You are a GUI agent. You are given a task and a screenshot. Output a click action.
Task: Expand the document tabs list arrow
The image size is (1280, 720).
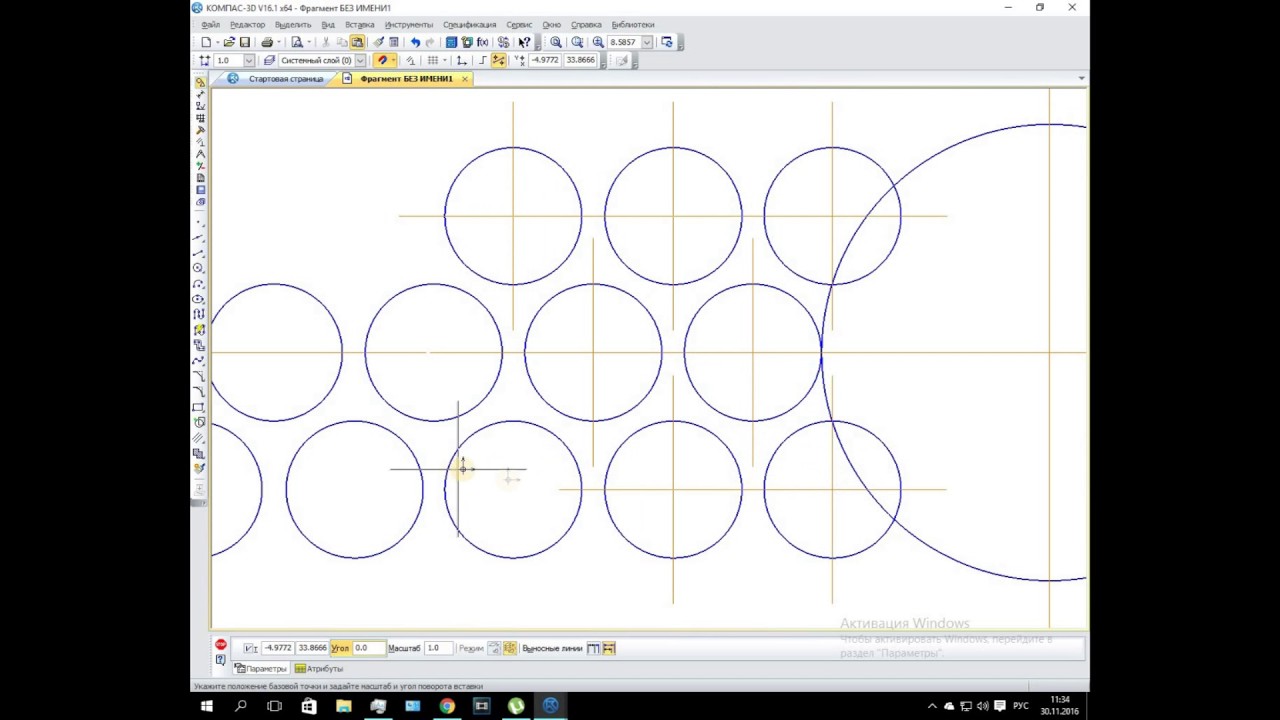[1081, 78]
